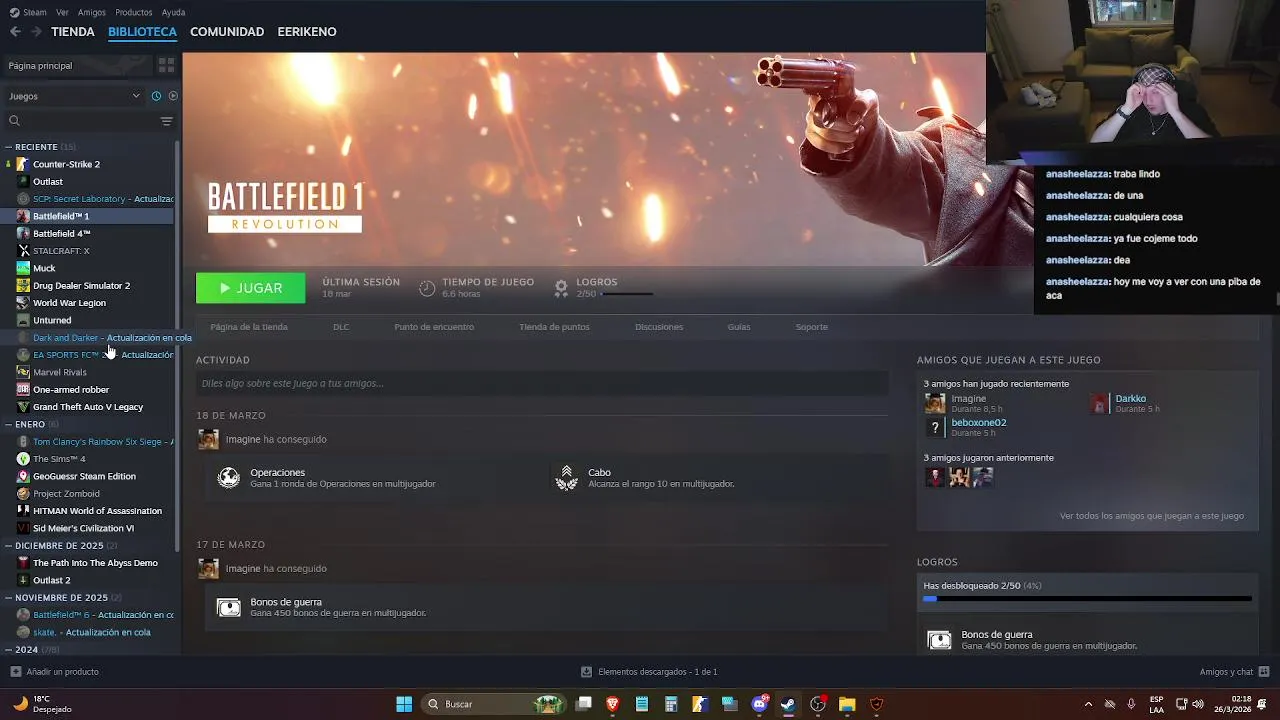Open the Amigos menu
The image size is (1280, 720).
tap(92, 12)
